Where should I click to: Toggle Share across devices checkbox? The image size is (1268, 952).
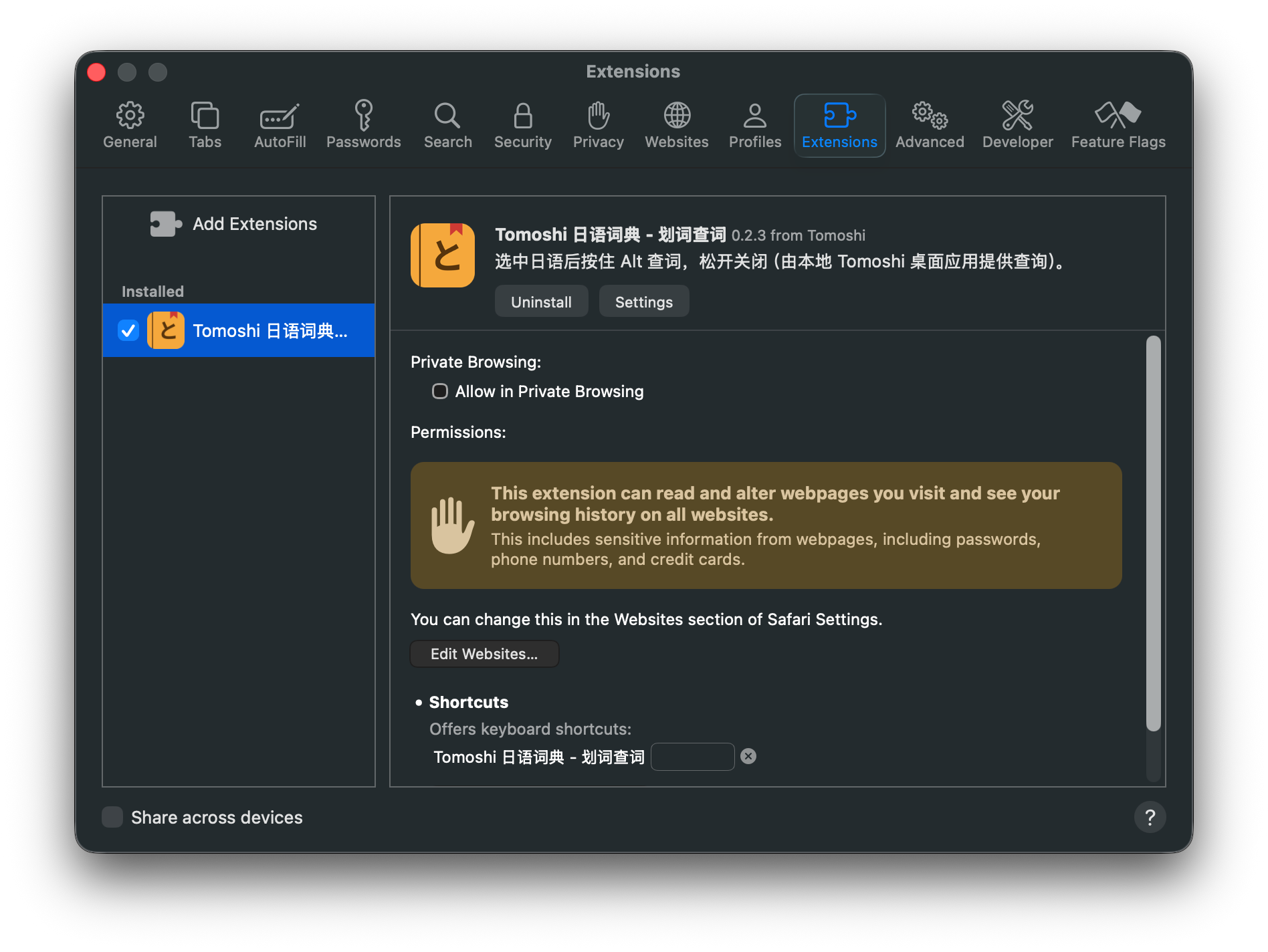(x=112, y=817)
